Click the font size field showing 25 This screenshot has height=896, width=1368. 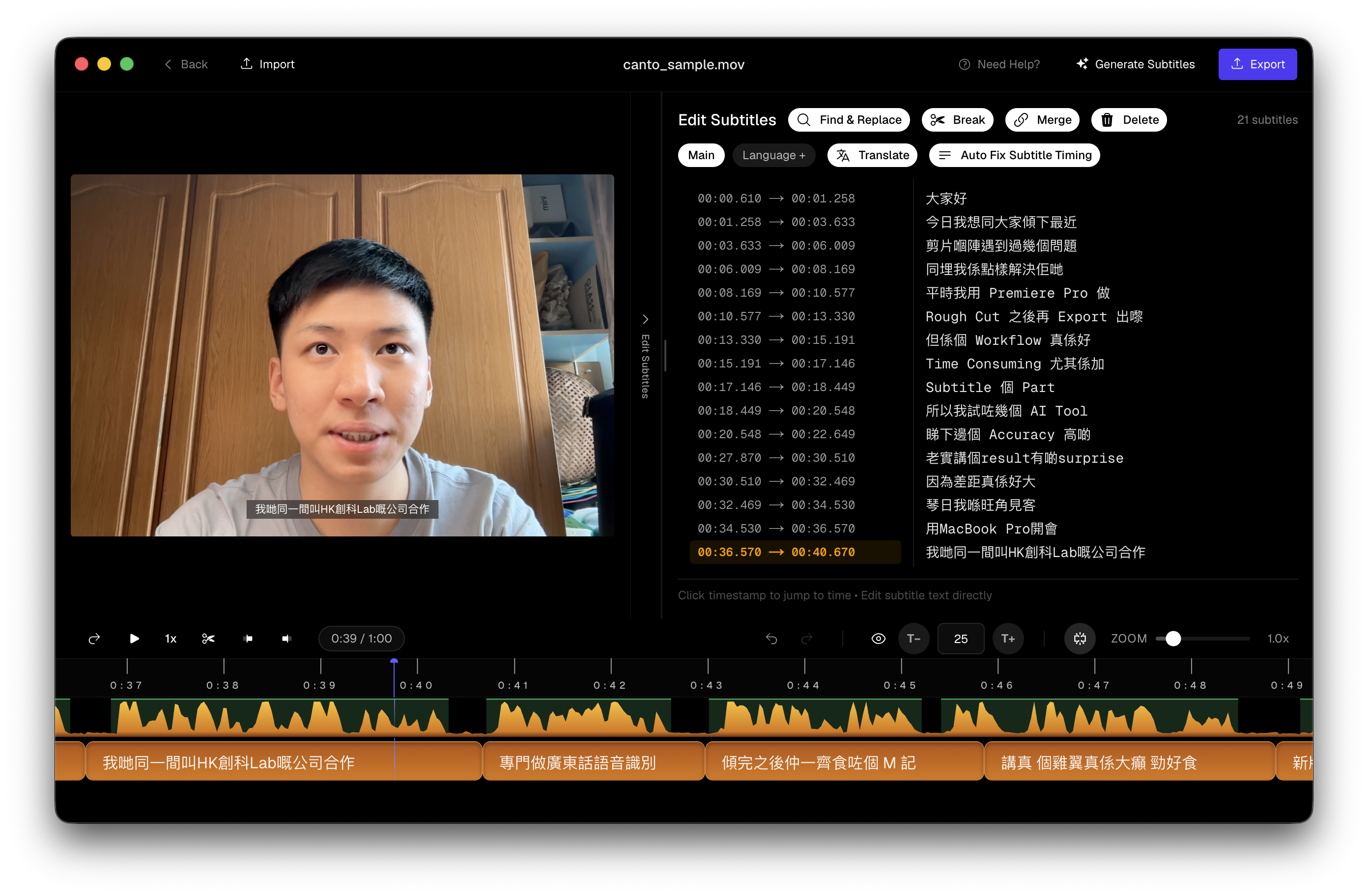[x=961, y=639]
